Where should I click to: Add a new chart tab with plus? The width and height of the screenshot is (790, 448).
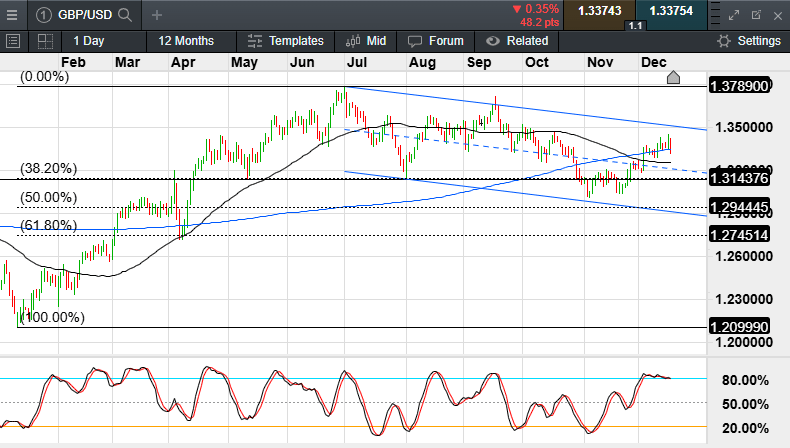tap(158, 15)
